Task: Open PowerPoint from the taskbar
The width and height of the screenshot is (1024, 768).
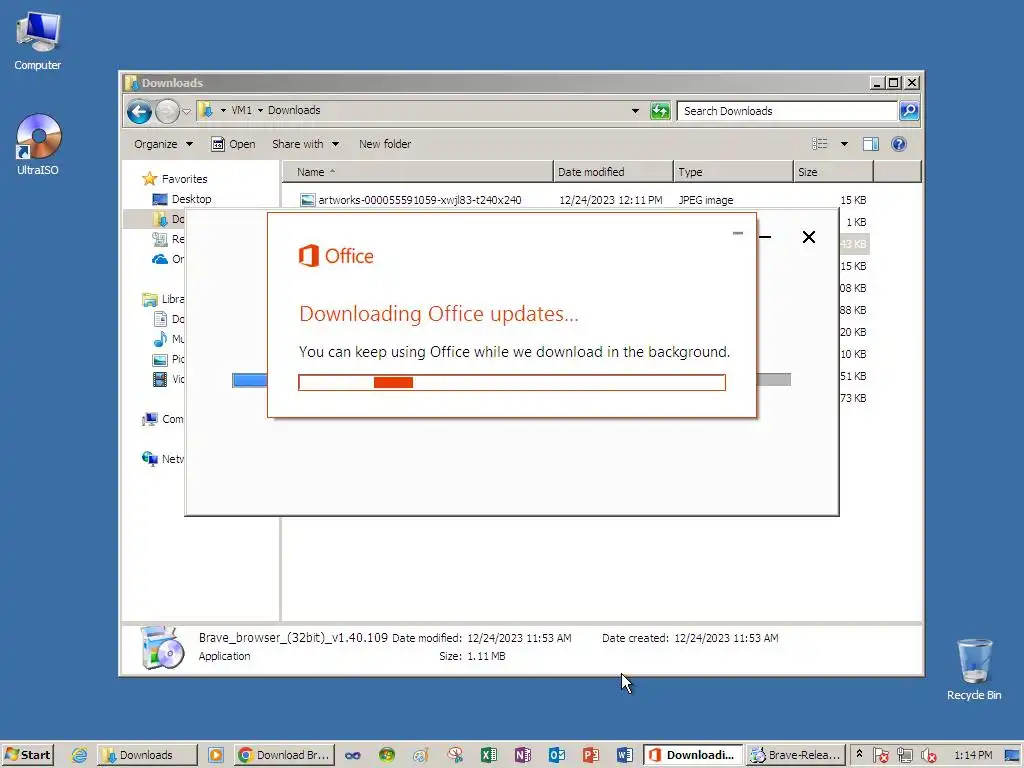Action: (x=590, y=755)
